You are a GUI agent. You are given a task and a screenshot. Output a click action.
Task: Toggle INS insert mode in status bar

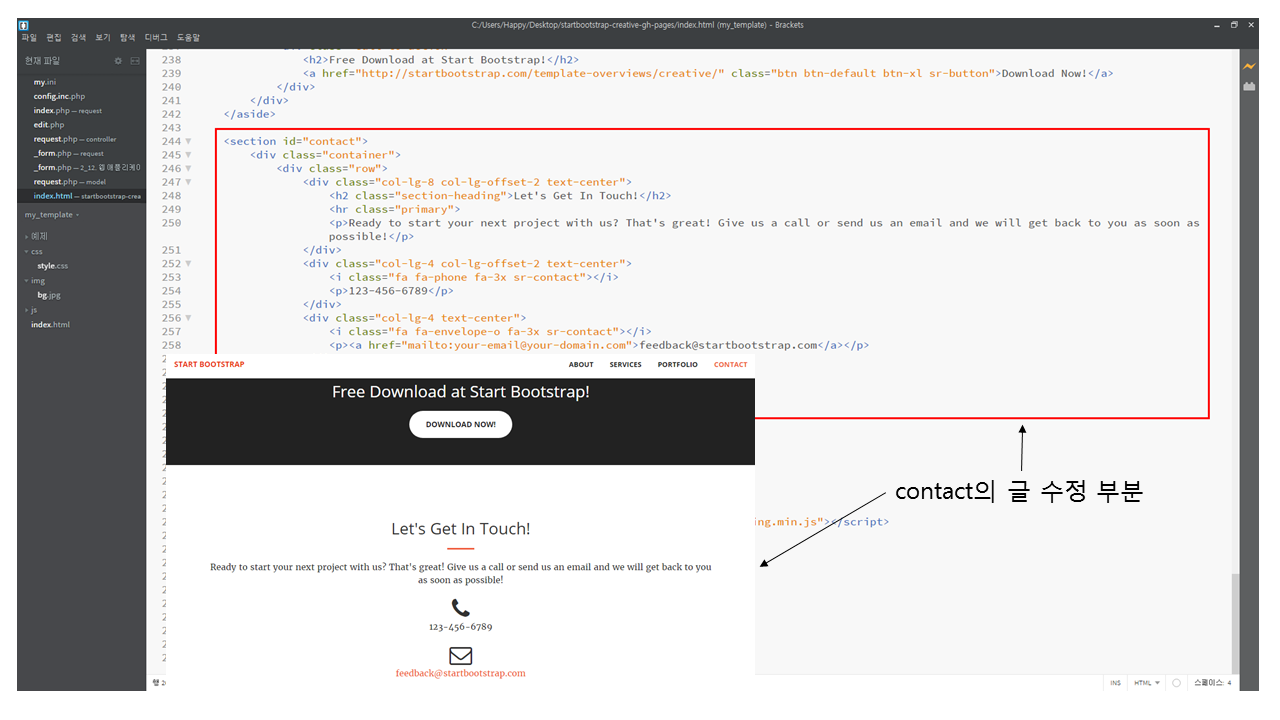(1115, 683)
